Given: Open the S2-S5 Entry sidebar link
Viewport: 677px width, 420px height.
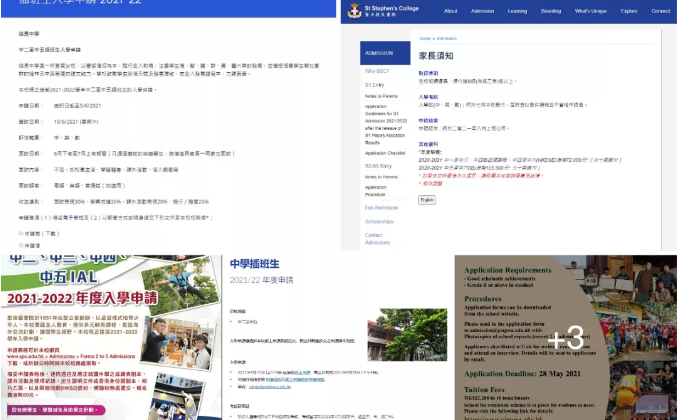Looking at the screenshot, I should [378, 166].
